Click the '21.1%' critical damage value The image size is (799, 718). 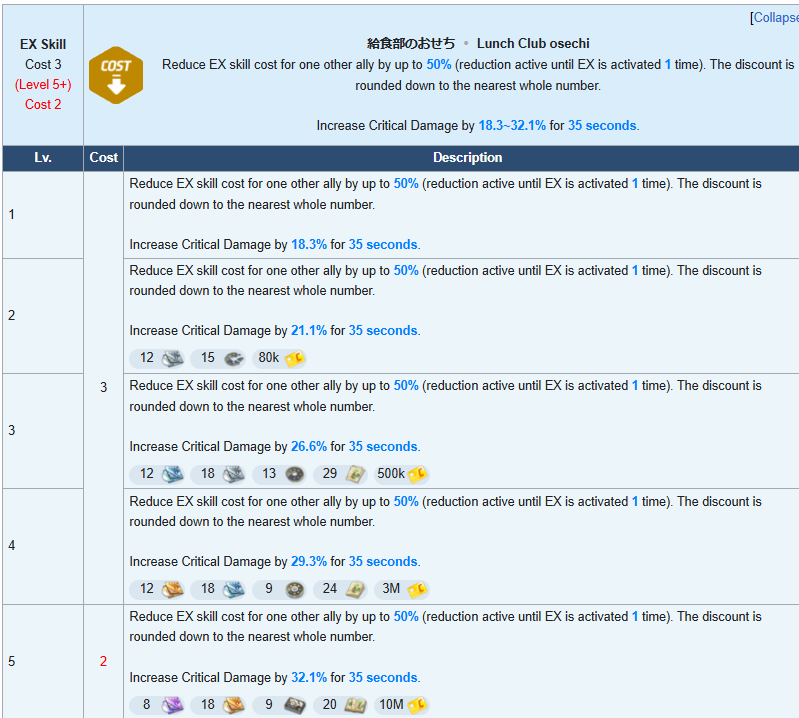pos(309,331)
